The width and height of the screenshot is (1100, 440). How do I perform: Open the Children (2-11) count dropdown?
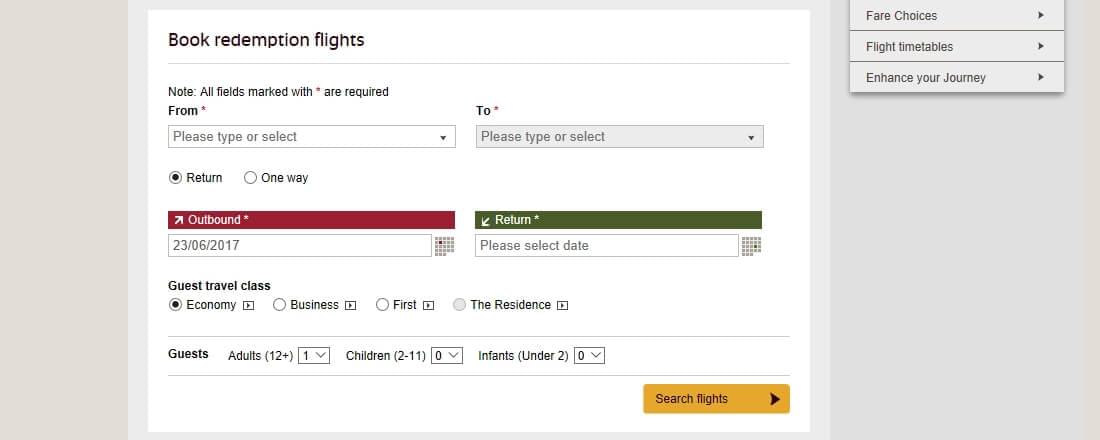[447, 356]
